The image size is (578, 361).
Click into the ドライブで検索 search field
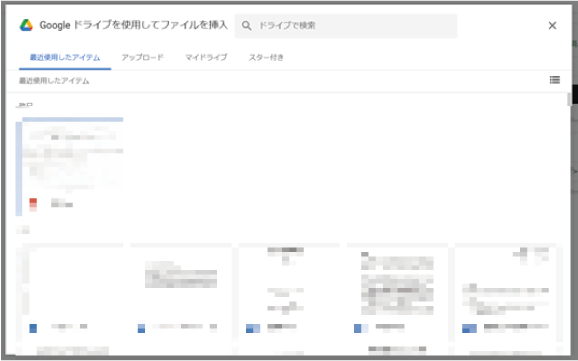[346, 26]
